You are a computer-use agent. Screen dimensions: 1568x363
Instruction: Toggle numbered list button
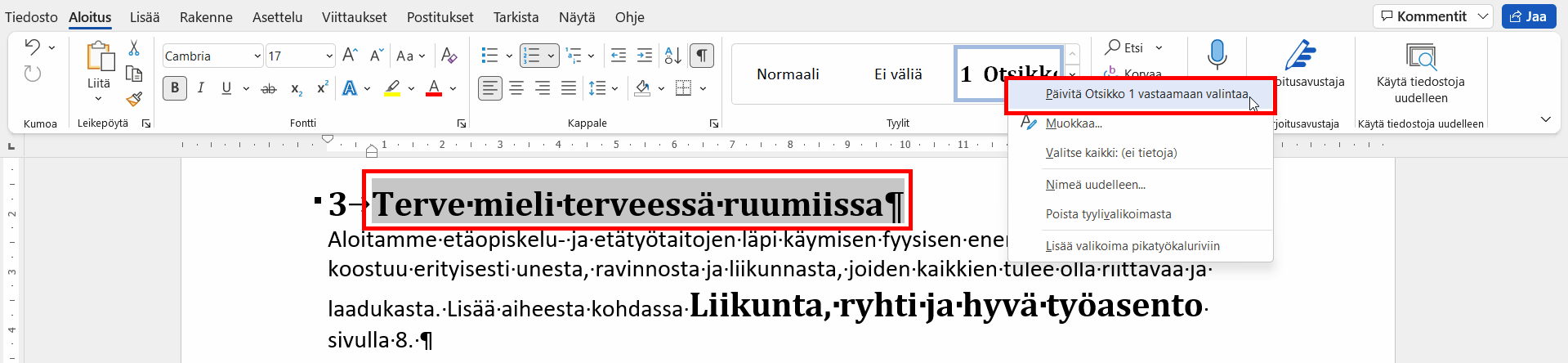click(x=532, y=56)
